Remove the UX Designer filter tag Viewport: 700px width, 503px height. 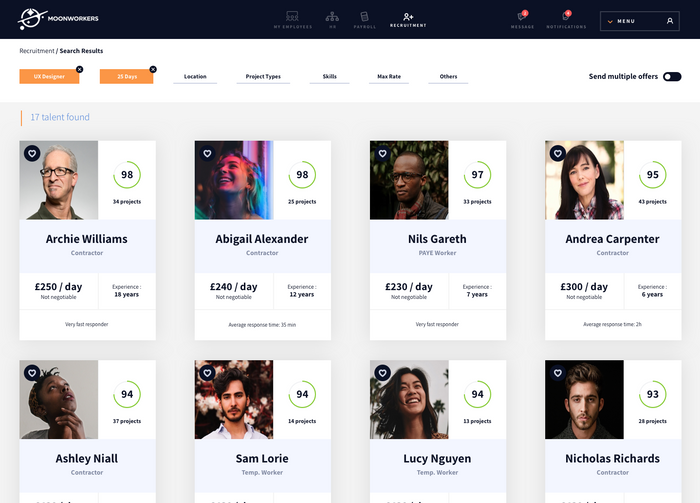tap(79, 69)
